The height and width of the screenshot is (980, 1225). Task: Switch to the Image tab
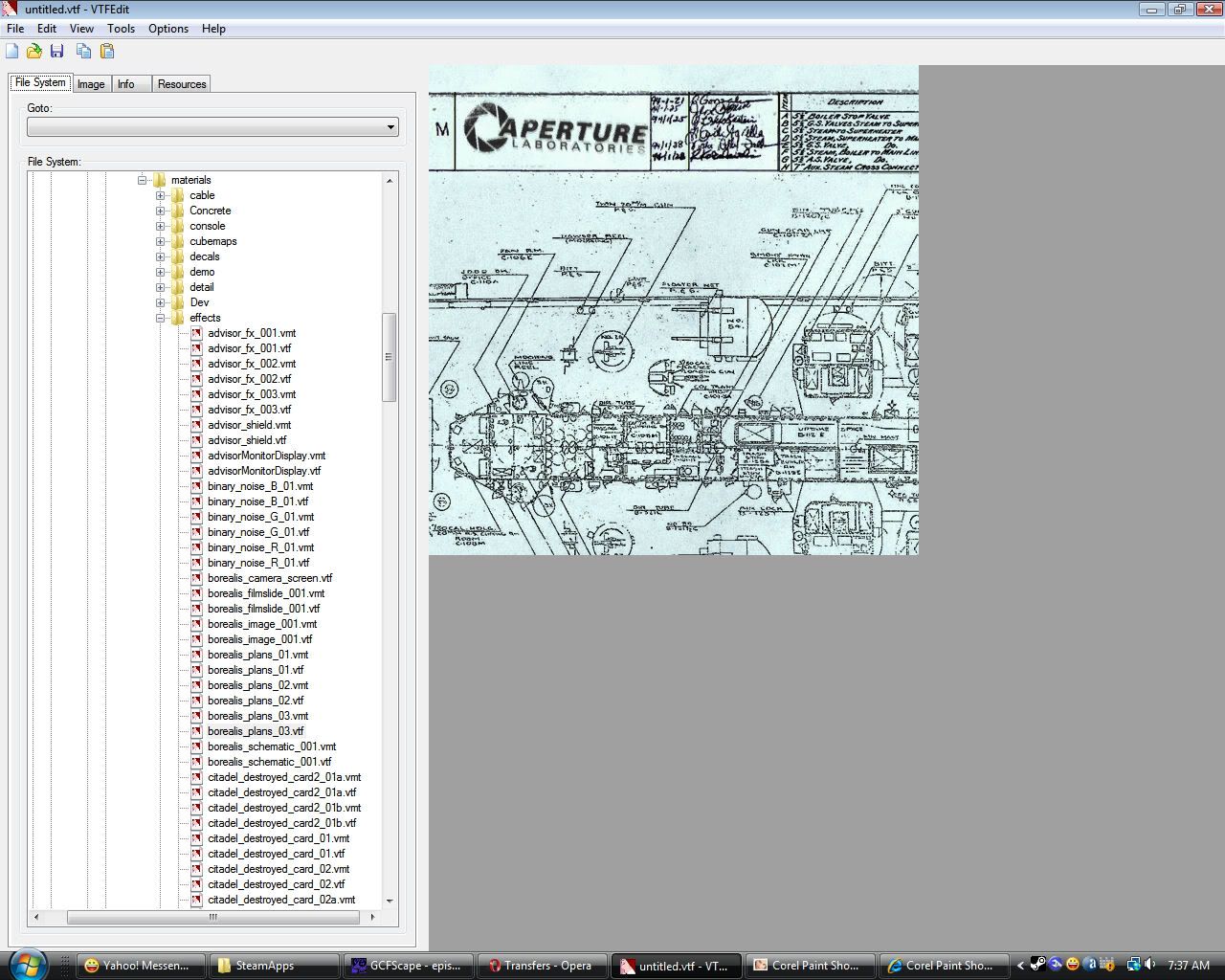[91, 84]
